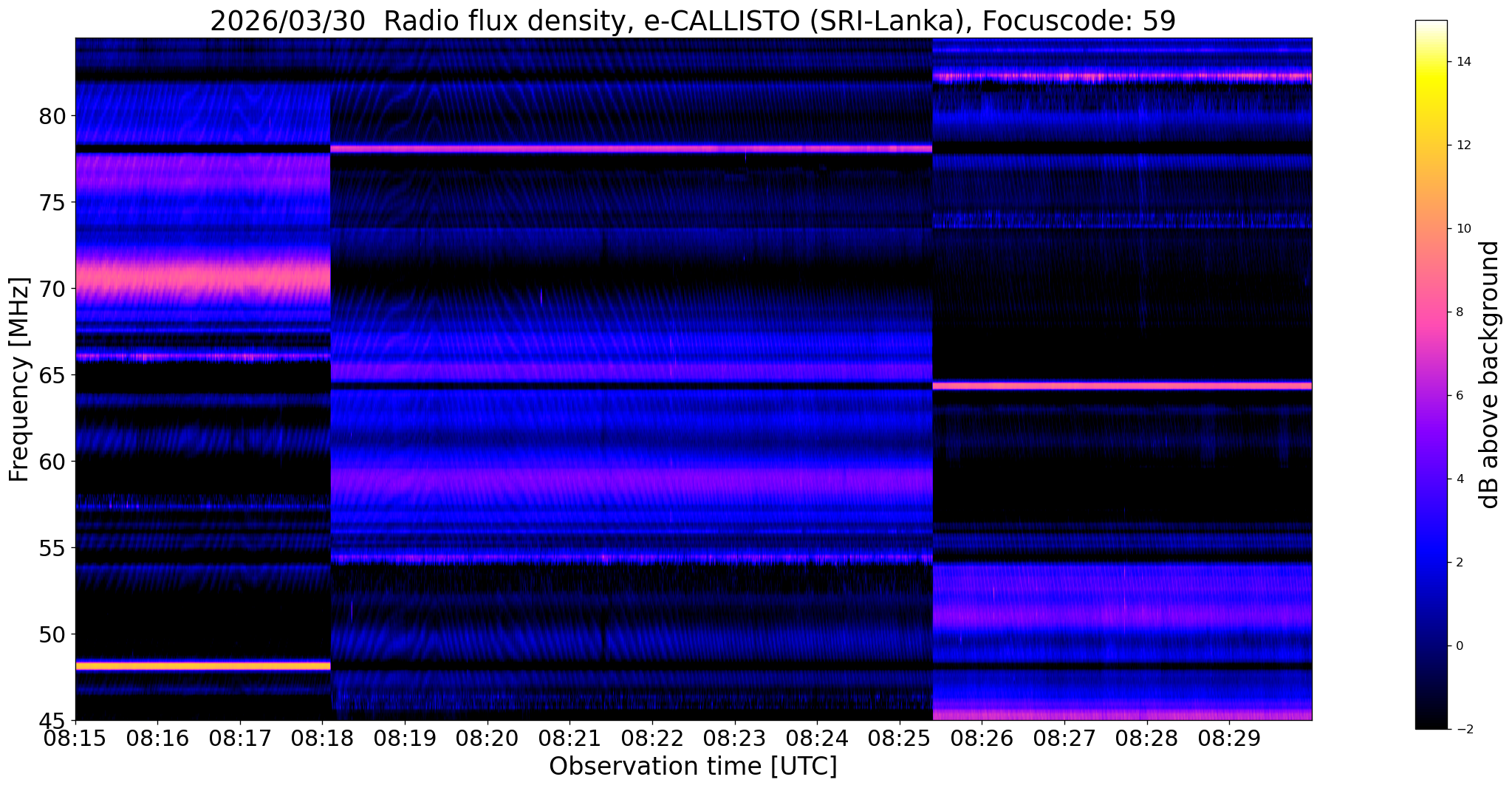The image size is (1512, 788).
Task: Click the 70 MHz frequency tick label
Action: [52, 289]
